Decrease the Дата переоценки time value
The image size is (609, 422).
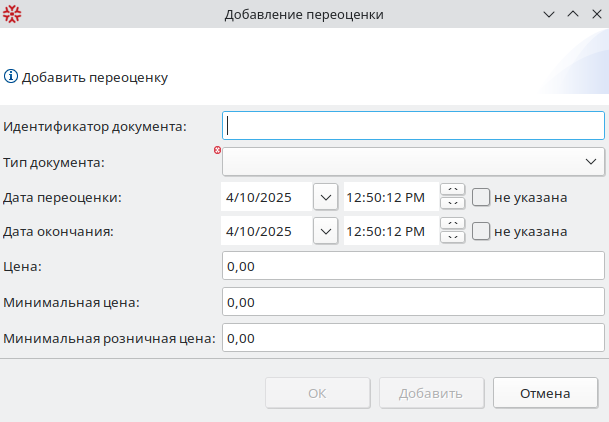453,204
